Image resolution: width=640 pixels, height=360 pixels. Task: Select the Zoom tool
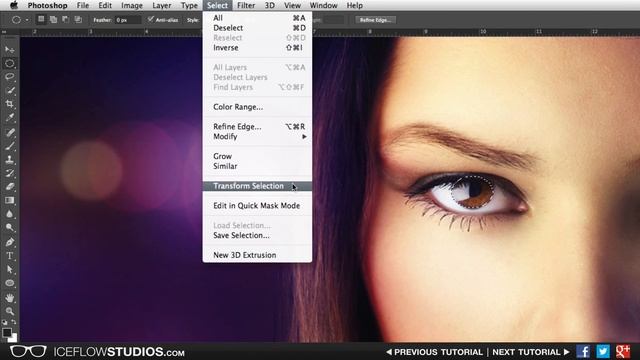point(10,311)
